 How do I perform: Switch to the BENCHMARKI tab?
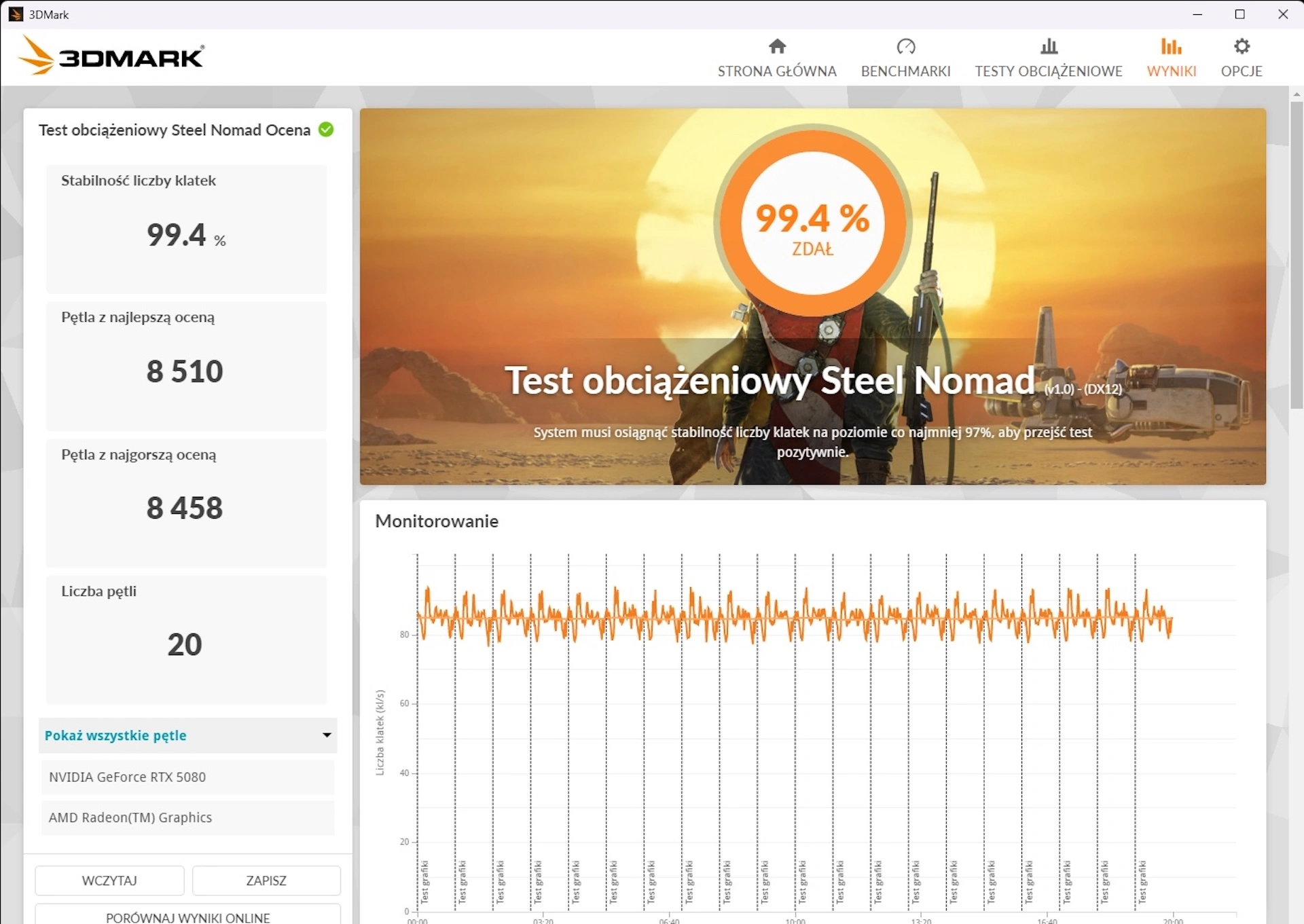(905, 71)
